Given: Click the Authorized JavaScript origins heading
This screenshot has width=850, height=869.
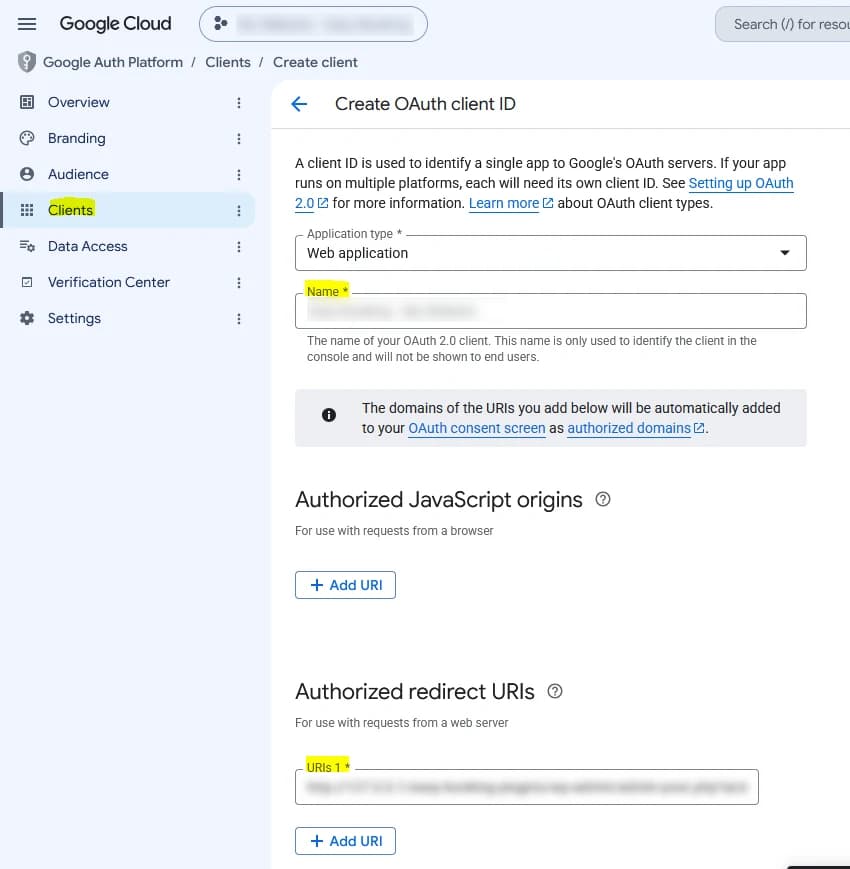Looking at the screenshot, I should 438,500.
